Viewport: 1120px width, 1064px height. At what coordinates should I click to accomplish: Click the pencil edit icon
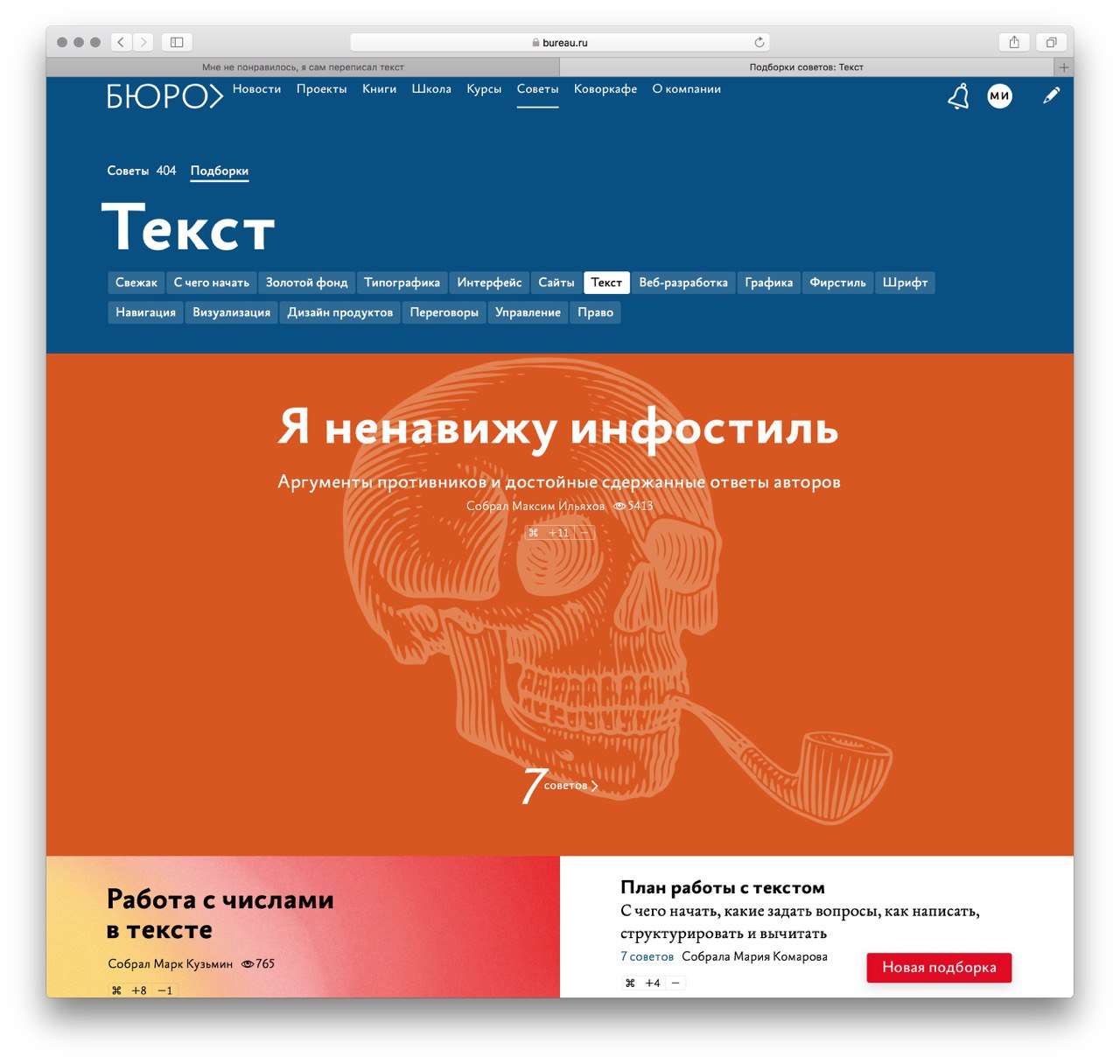coord(1051,95)
